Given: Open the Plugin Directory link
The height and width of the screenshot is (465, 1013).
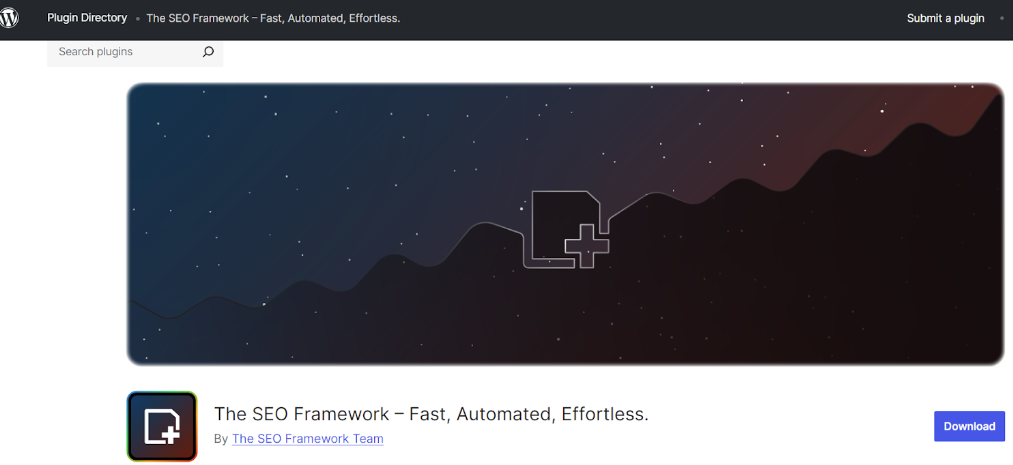Looking at the screenshot, I should [87, 18].
